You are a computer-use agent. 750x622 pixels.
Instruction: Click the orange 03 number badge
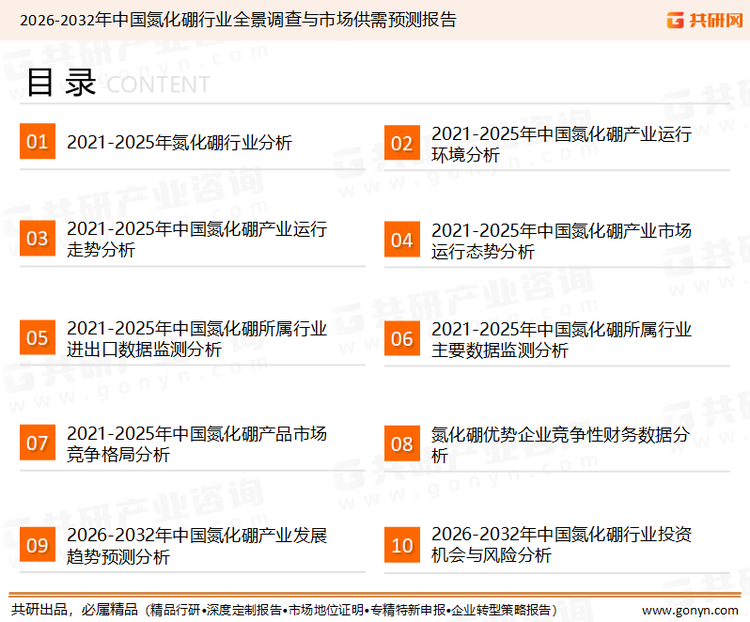[37, 238]
